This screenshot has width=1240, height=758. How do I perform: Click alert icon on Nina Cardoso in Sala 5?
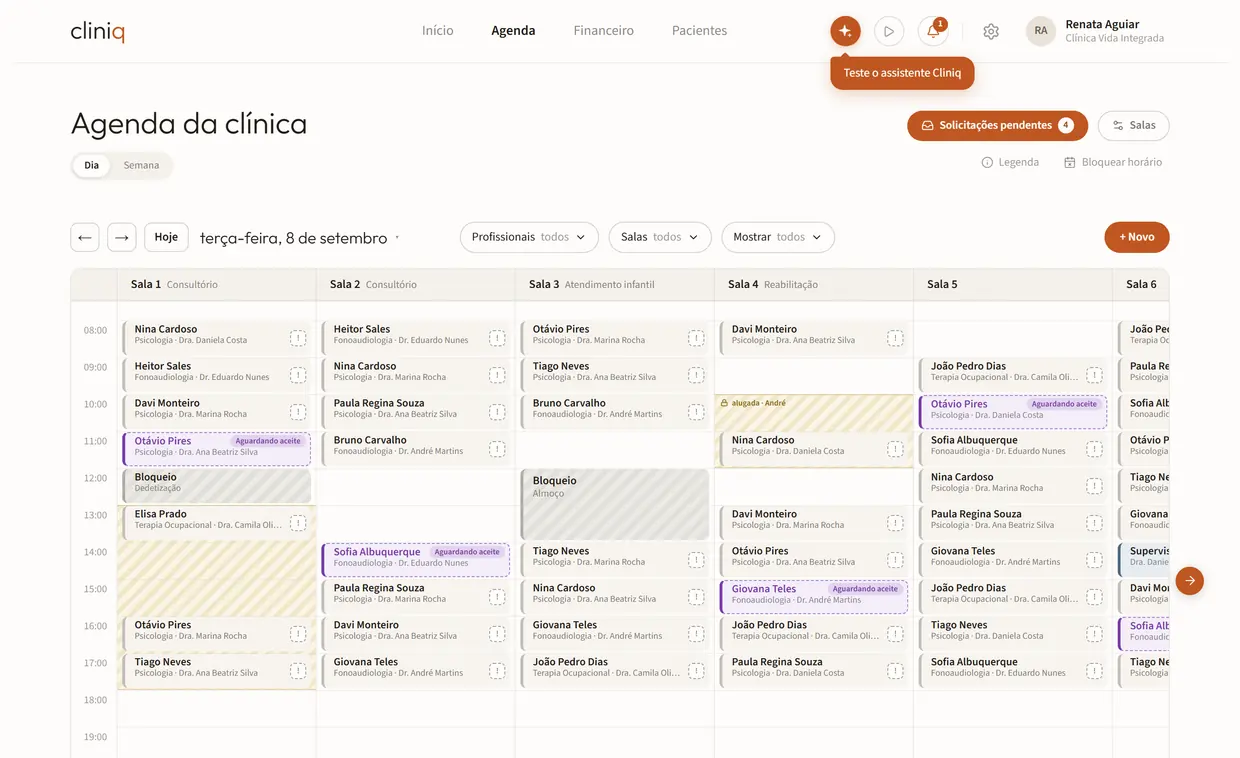(x=1094, y=486)
